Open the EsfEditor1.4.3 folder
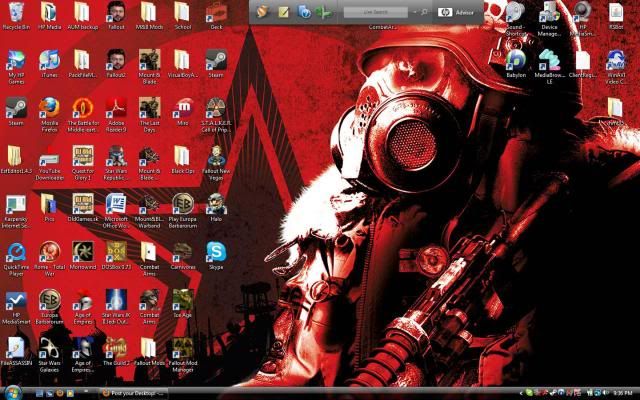This screenshot has width=640, height=400. [x=16, y=159]
